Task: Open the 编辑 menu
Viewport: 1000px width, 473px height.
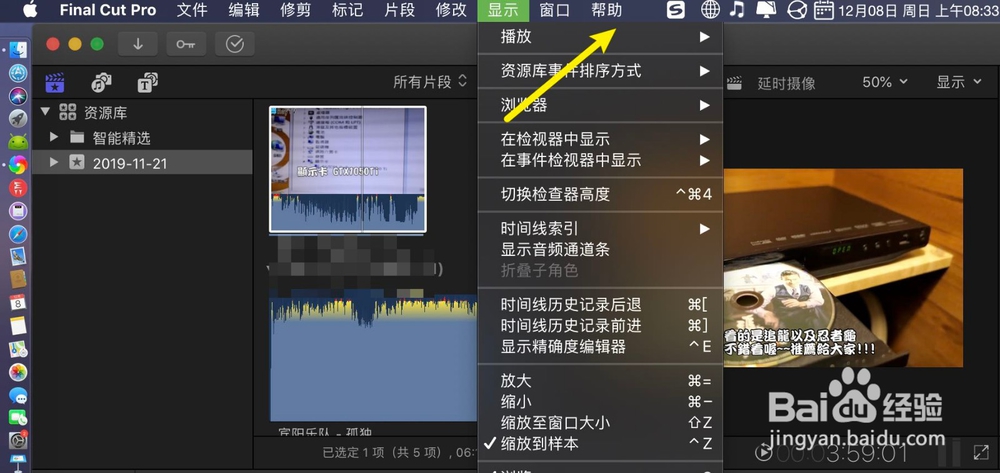Action: click(244, 10)
